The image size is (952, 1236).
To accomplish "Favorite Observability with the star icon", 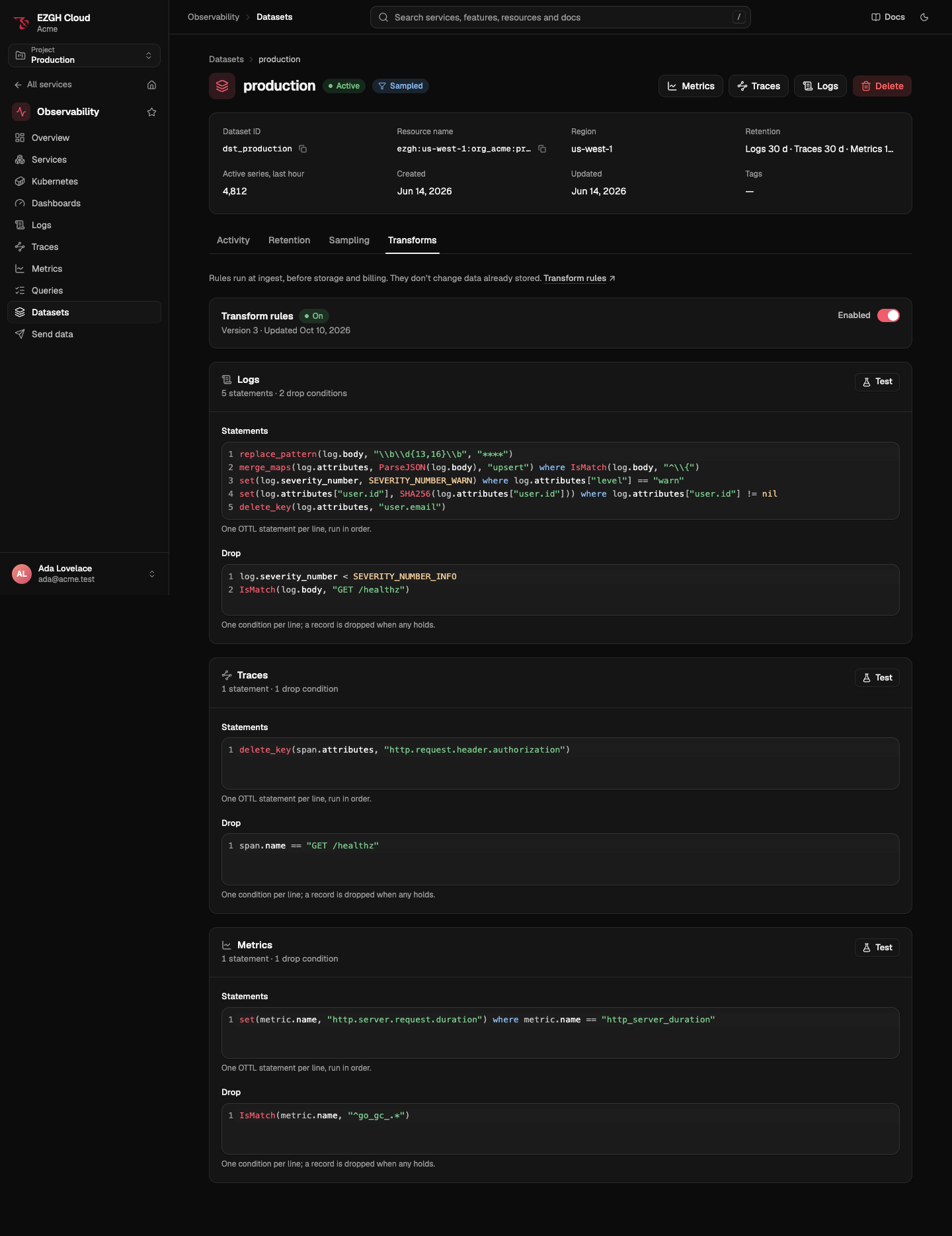I will (x=151, y=112).
